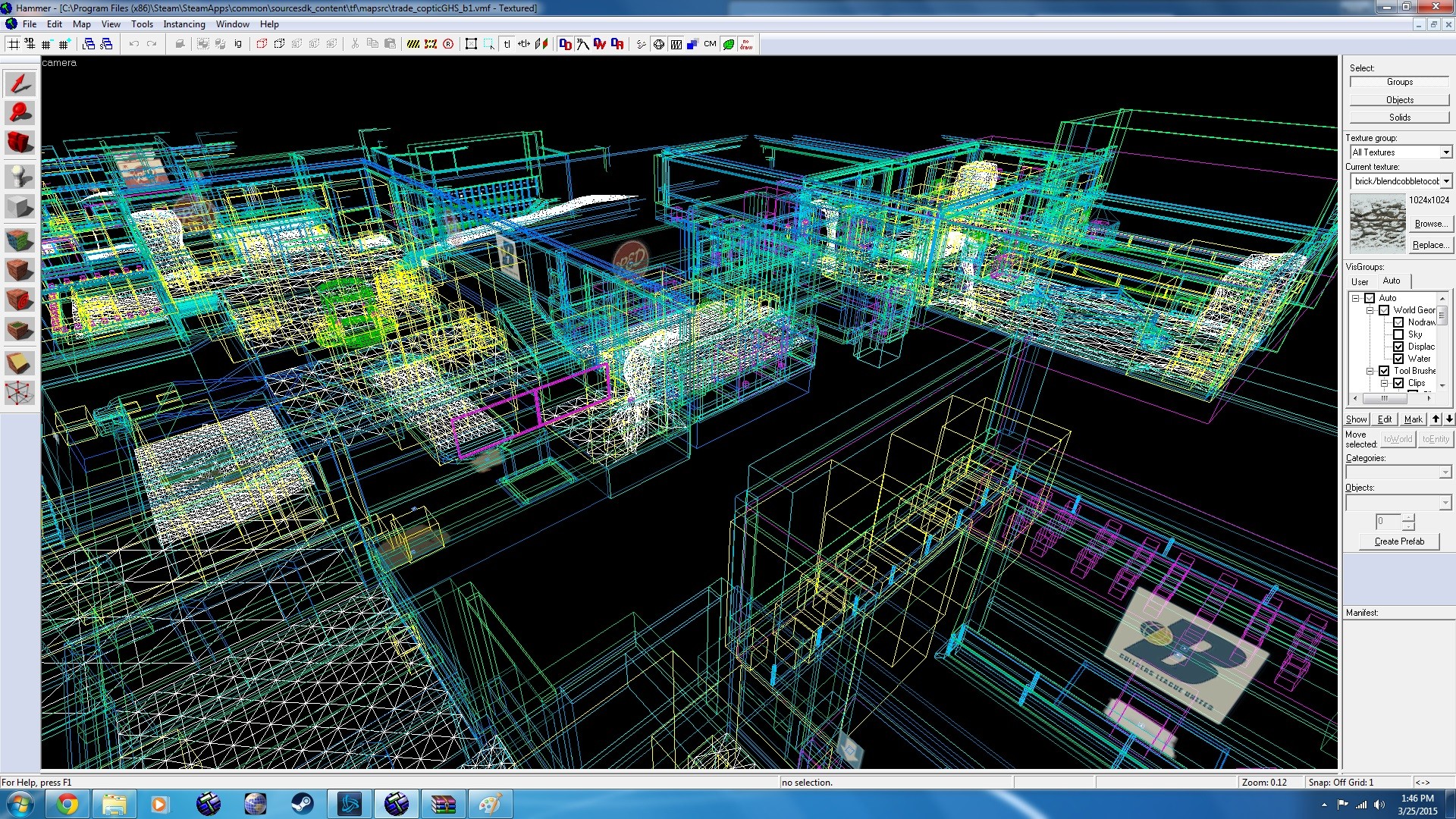Image resolution: width=1456 pixels, height=819 pixels.
Task: Select the Vertex manipulation tool
Action: (x=20, y=393)
